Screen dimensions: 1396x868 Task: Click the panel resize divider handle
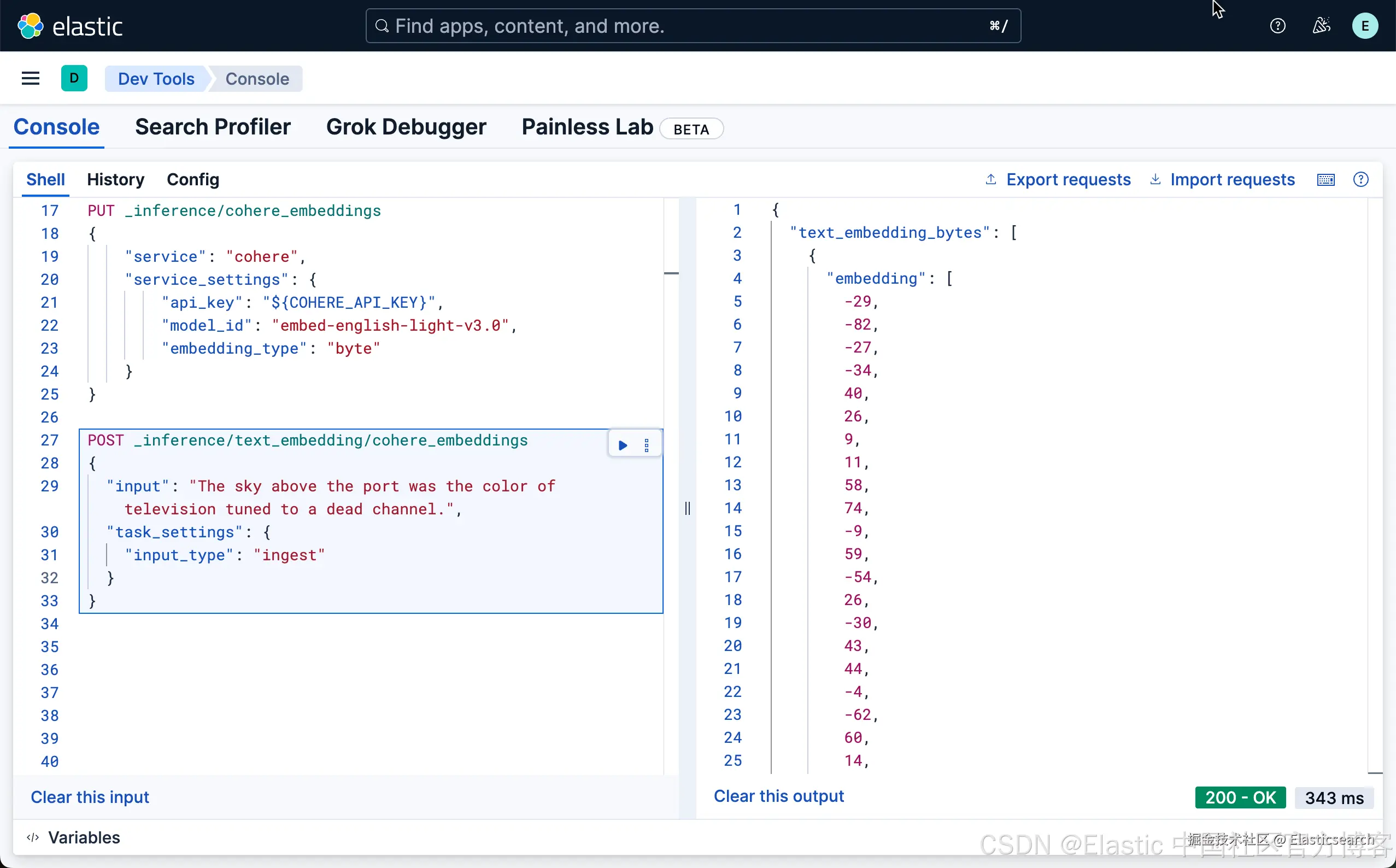(687, 508)
